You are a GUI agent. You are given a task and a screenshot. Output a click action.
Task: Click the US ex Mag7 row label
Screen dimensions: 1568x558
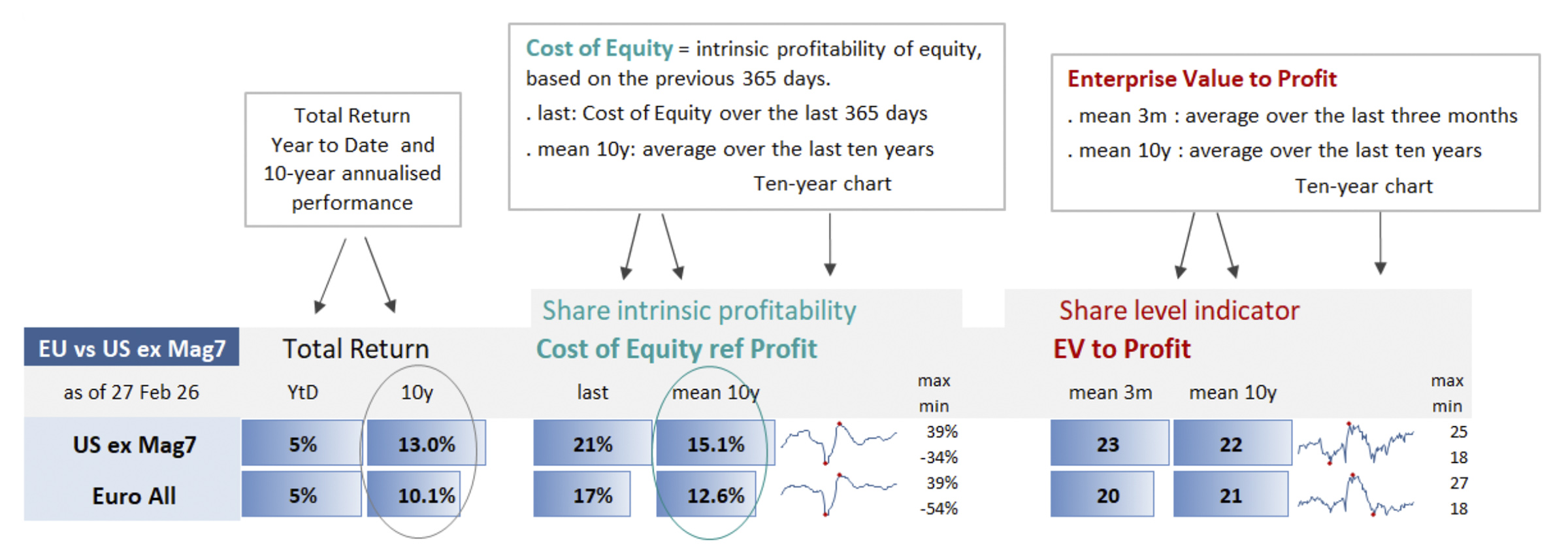tap(134, 444)
